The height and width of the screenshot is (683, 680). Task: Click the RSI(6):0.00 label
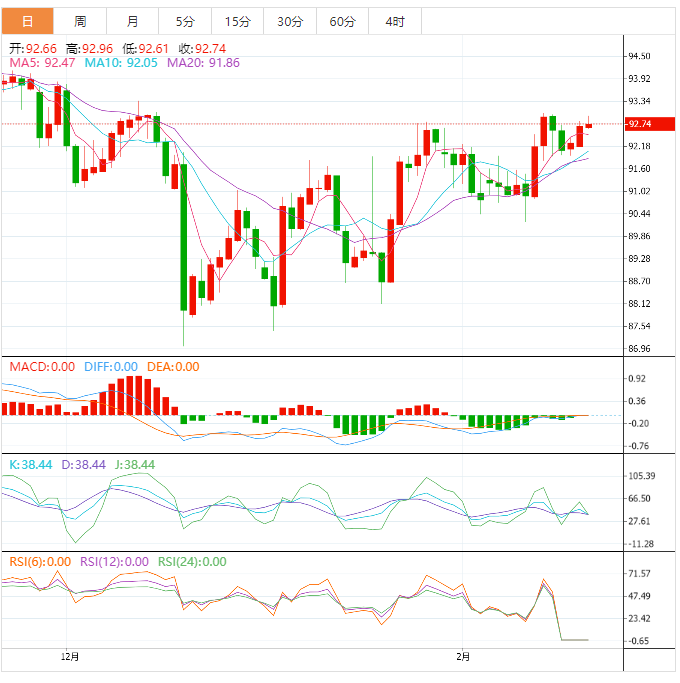click(x=40, y=562)
